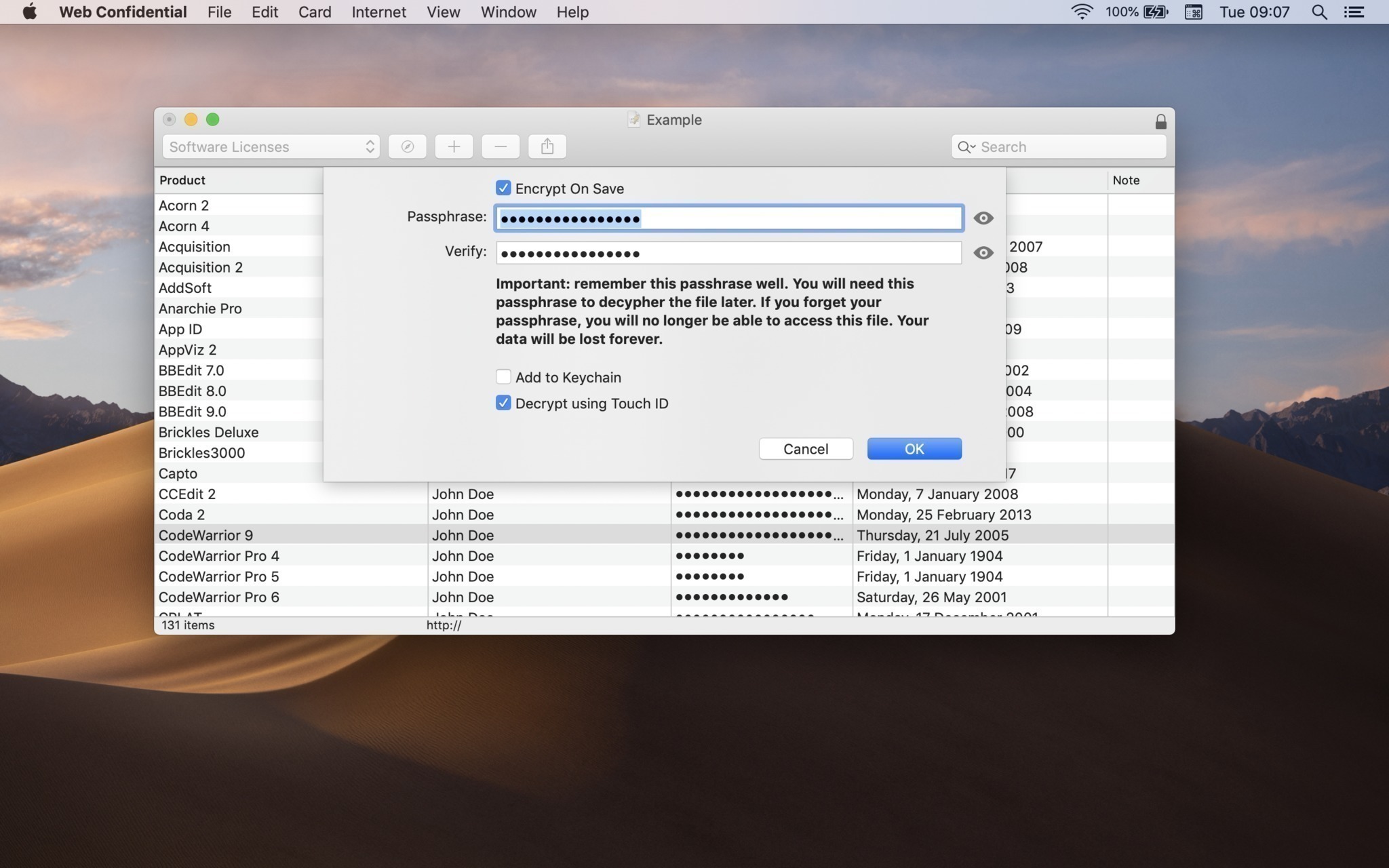Click the date Thursday, 21 July 2005

point(933,535)
